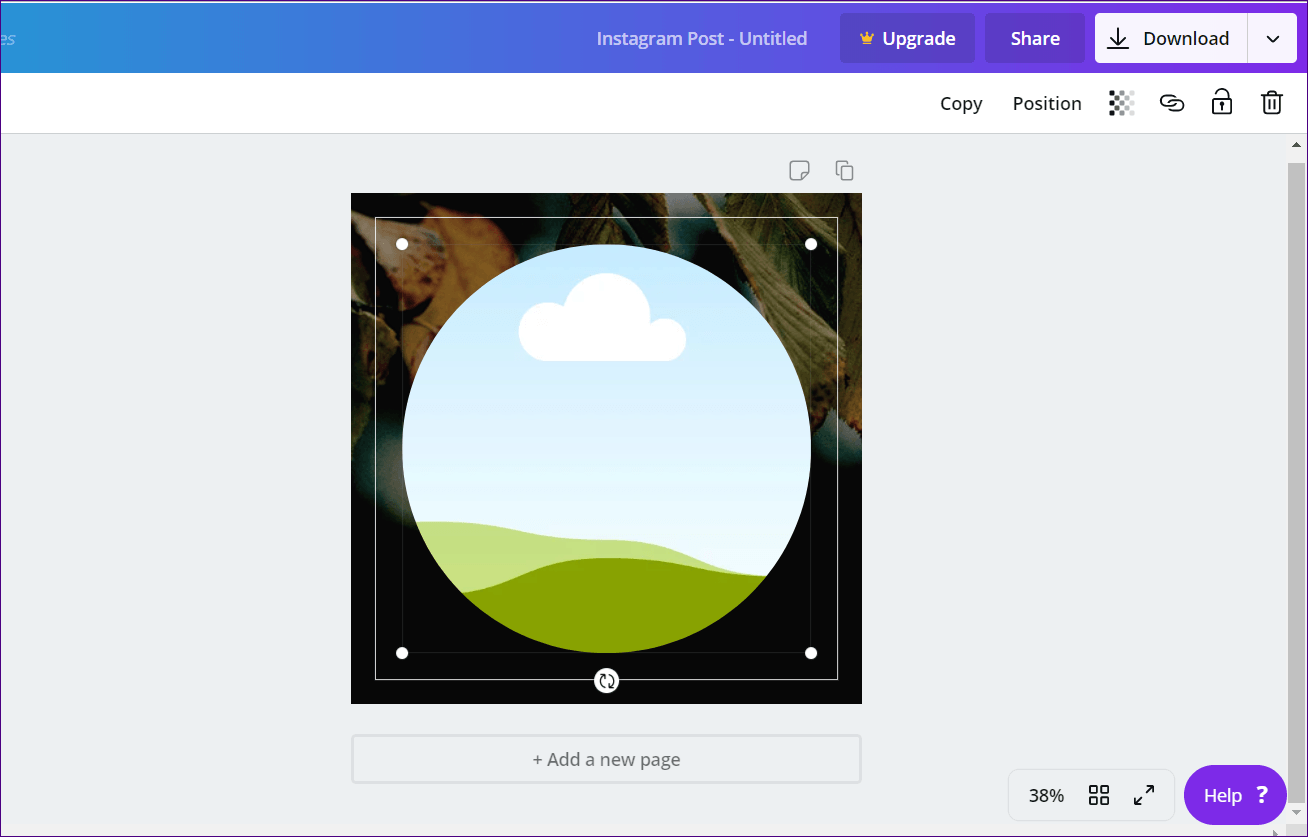Screen dimensions: 1308x837
Task: Click Copy in the toolbar
Action: [961, 103]
